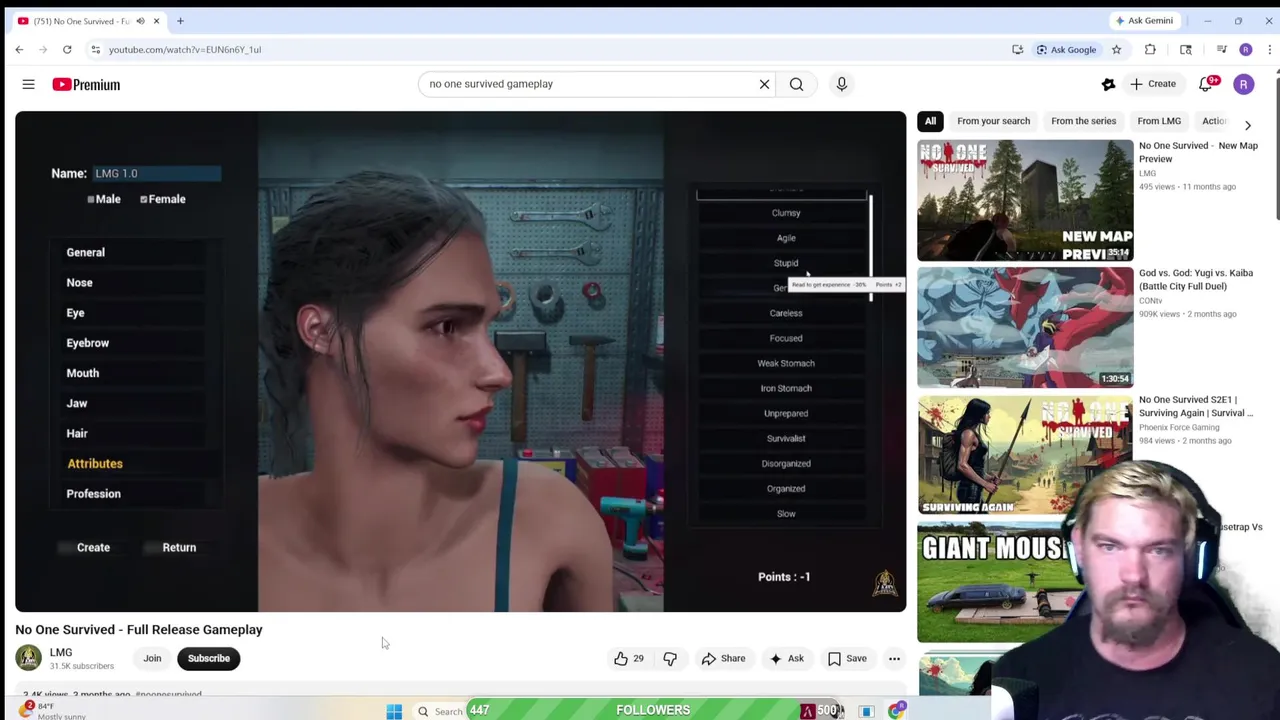Go back with the browser back arrow
The height and width of the screenshot is (720, 1280).
tap(19, 49)
